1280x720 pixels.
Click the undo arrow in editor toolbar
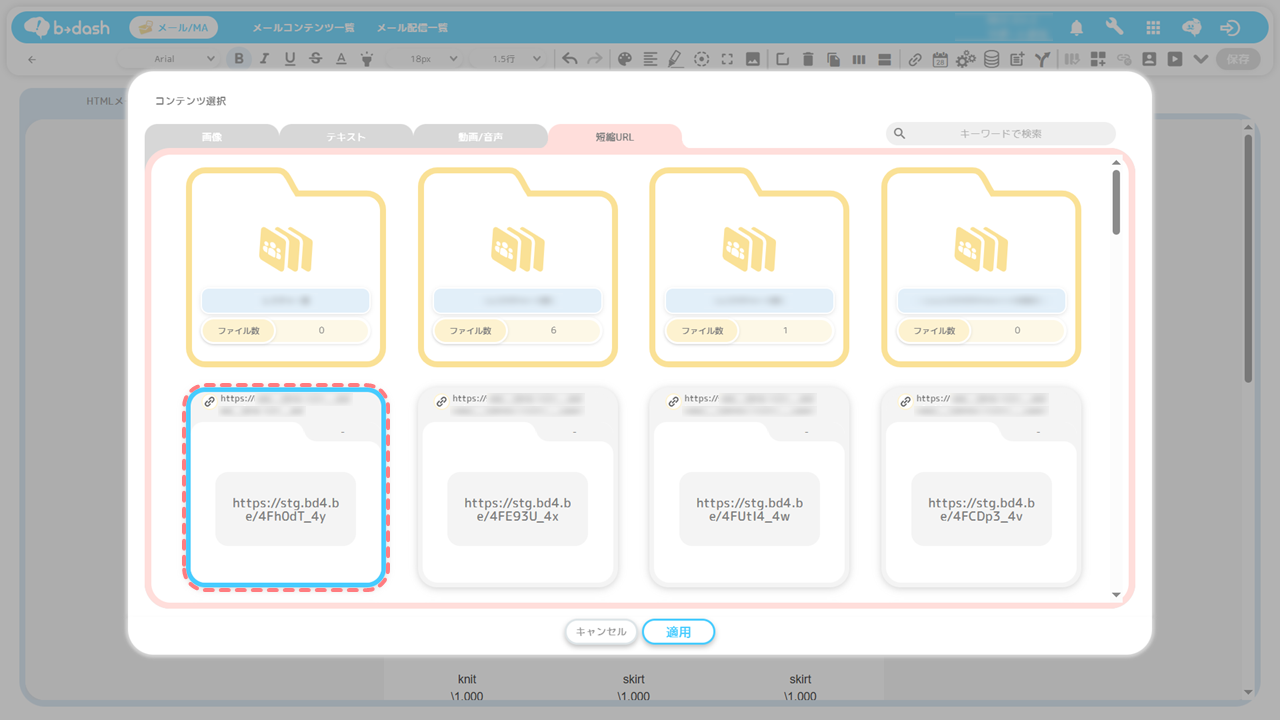569,59
